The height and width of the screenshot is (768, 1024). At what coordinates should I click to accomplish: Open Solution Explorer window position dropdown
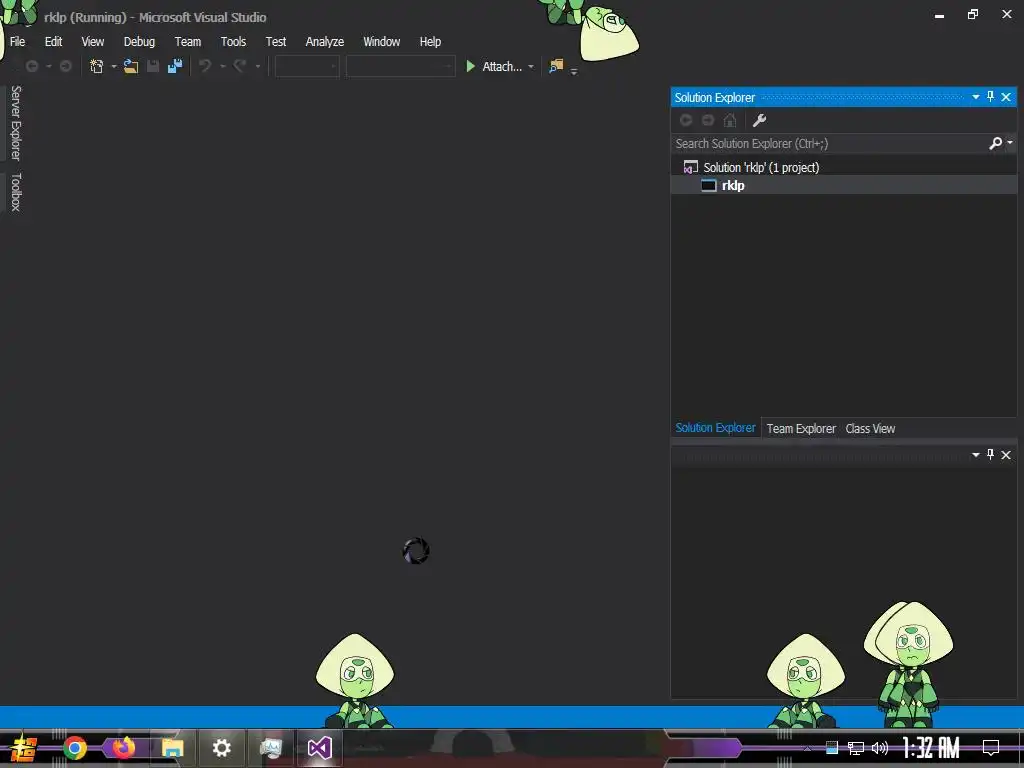[x=976, y=97]
